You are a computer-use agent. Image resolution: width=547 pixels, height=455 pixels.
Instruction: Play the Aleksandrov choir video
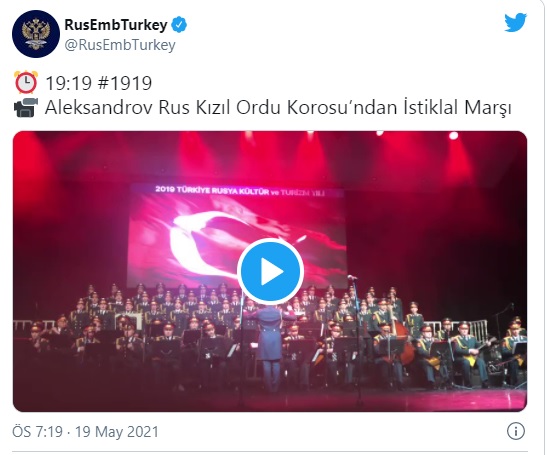(x=270, y=271)
